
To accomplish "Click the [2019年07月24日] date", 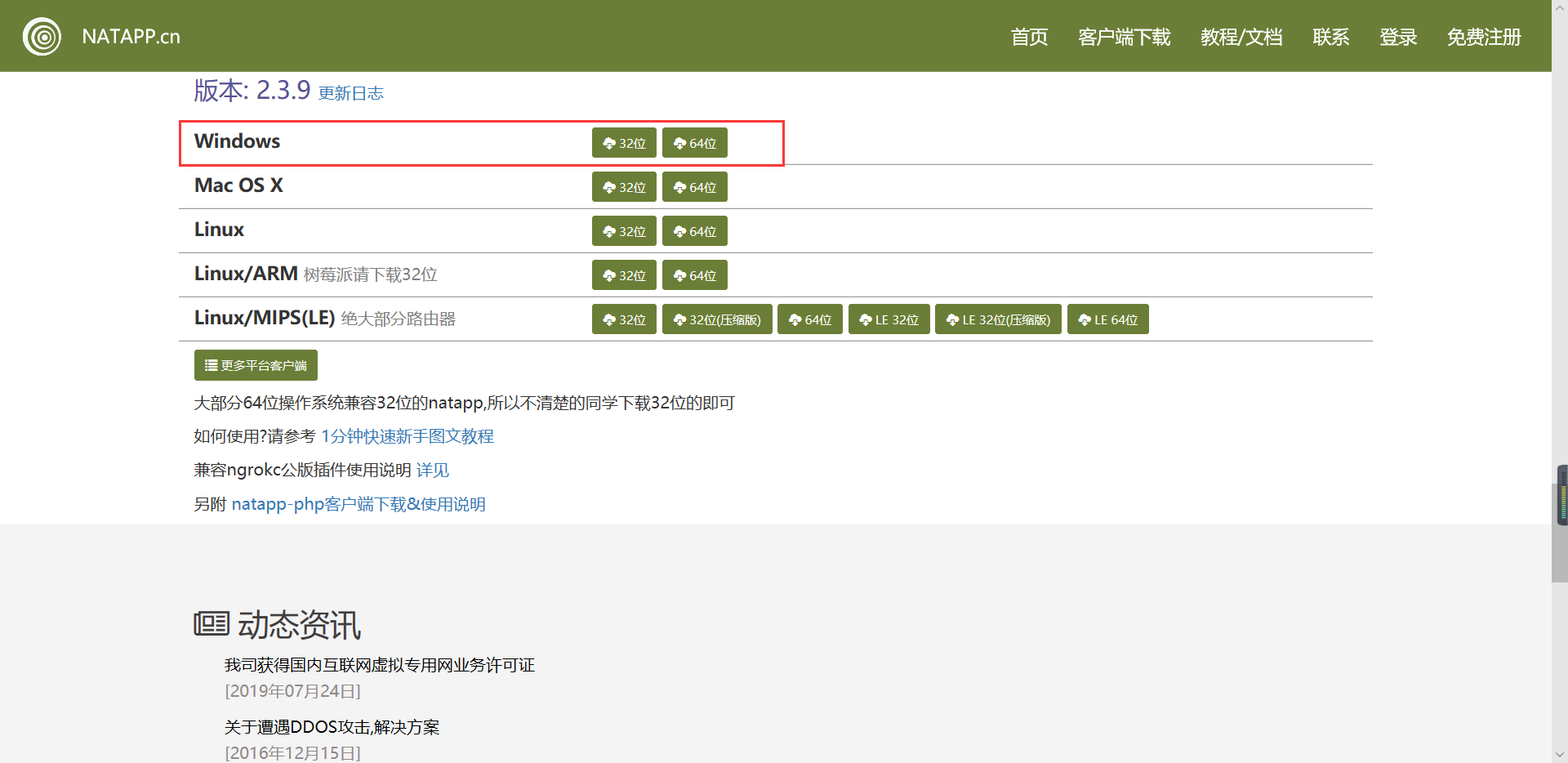I will (292, 691).
